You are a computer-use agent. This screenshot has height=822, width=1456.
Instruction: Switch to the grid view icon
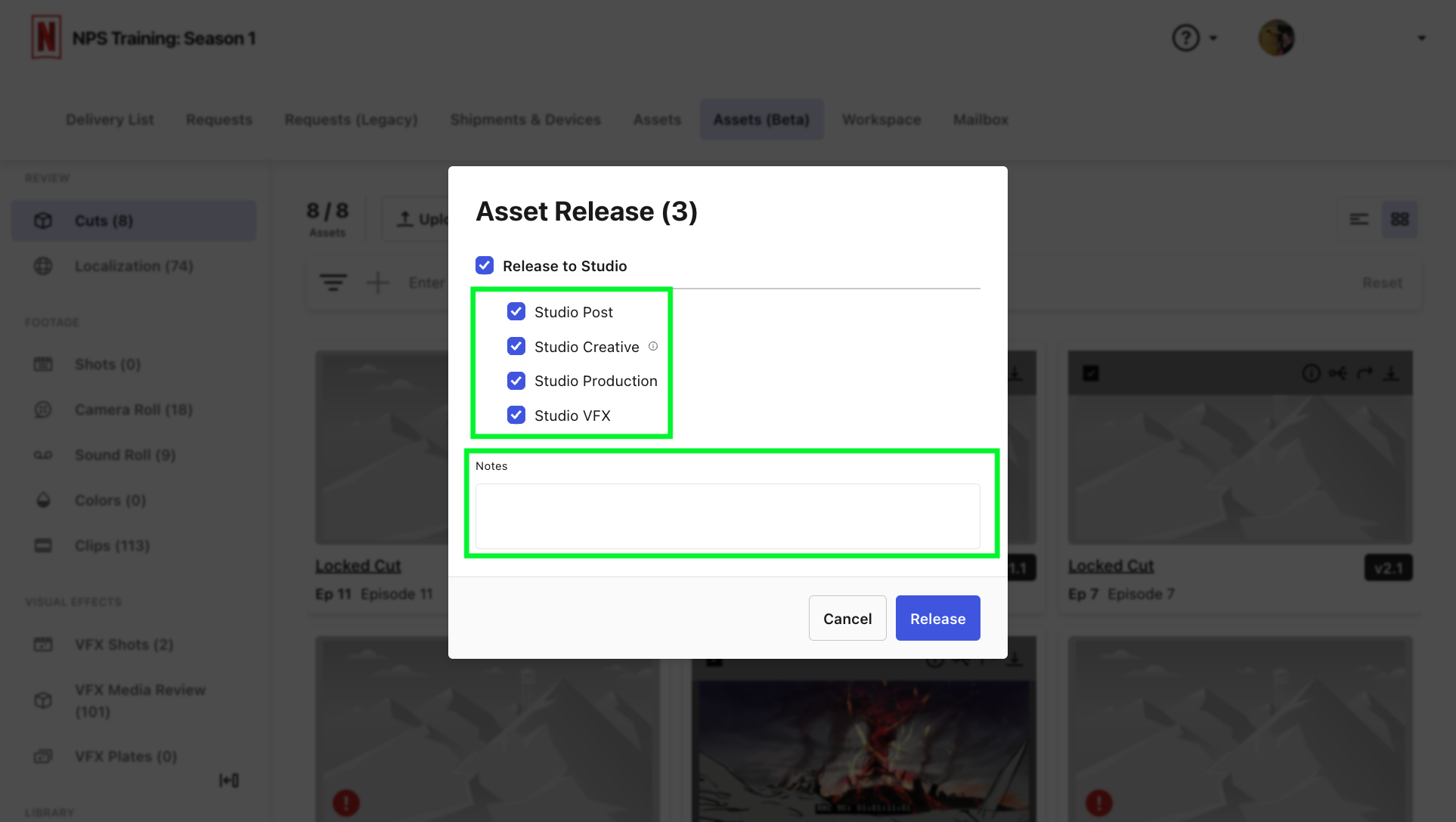[1399, 219]
